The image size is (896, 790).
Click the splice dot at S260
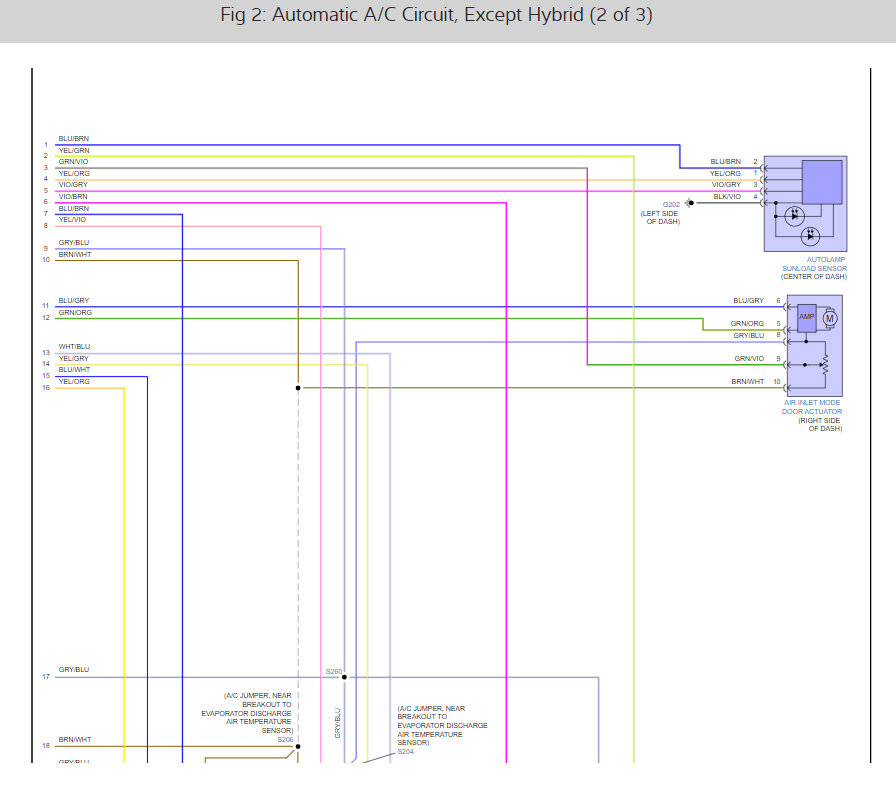[344, 677]
